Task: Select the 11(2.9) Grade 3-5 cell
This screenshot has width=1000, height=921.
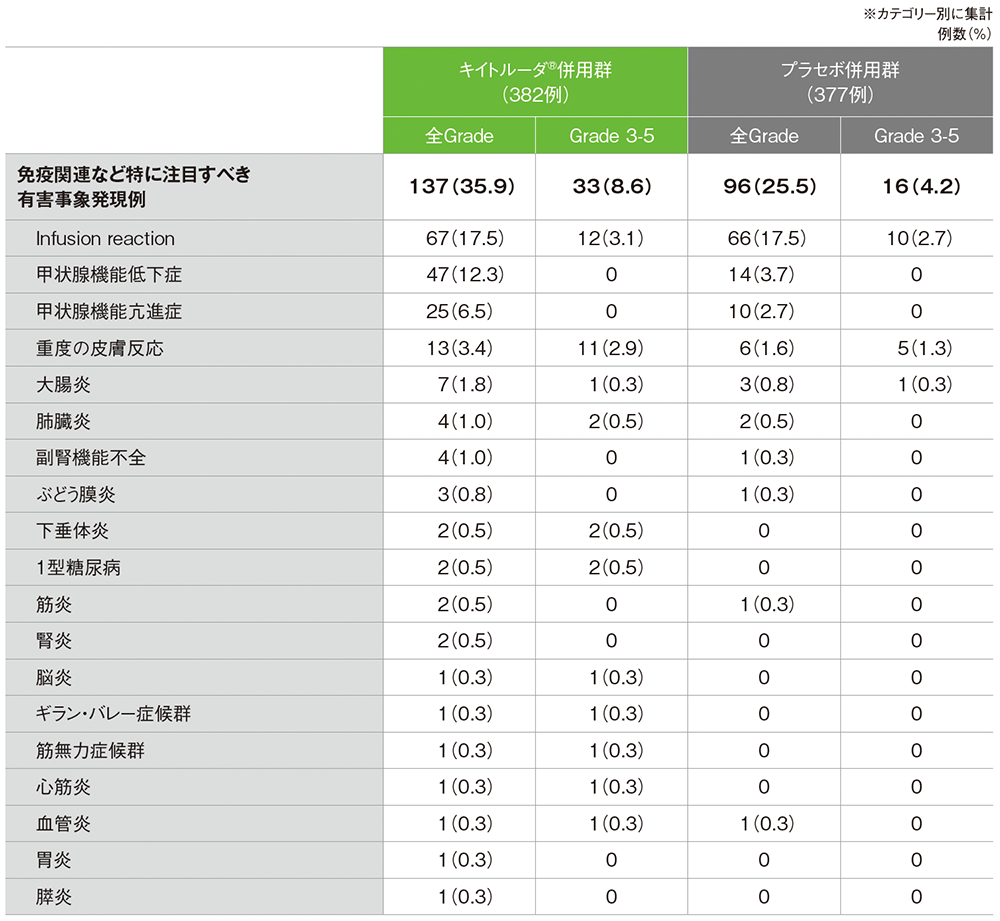Action: (x=611, y=348)
